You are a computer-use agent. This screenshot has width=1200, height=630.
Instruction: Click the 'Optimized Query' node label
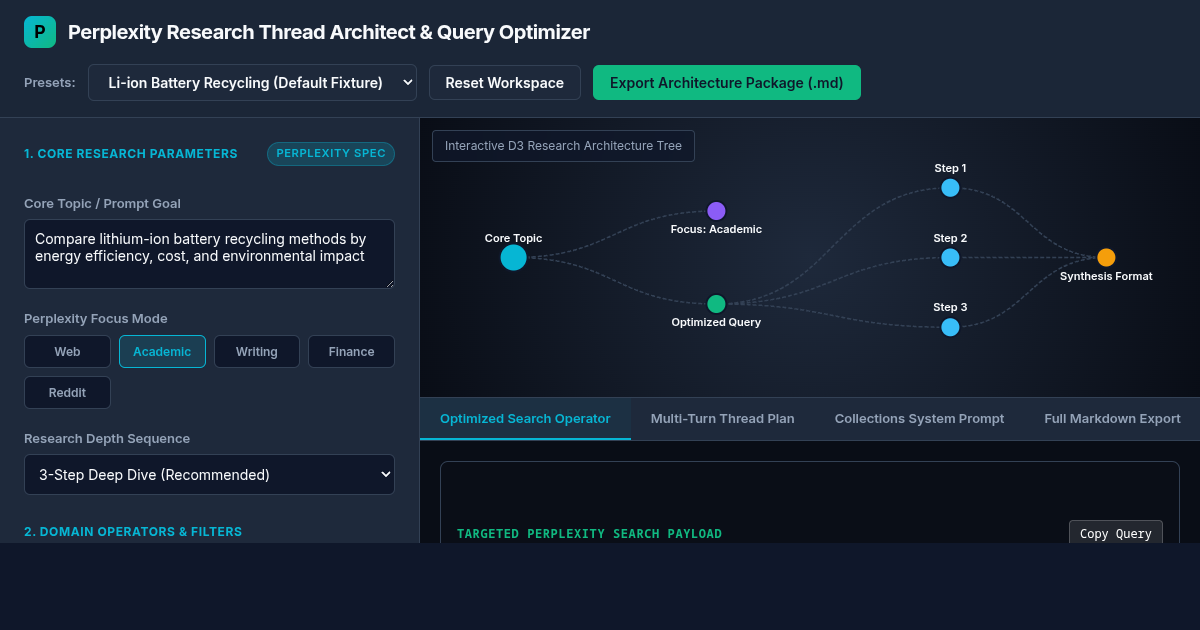(x=716, y=322)
